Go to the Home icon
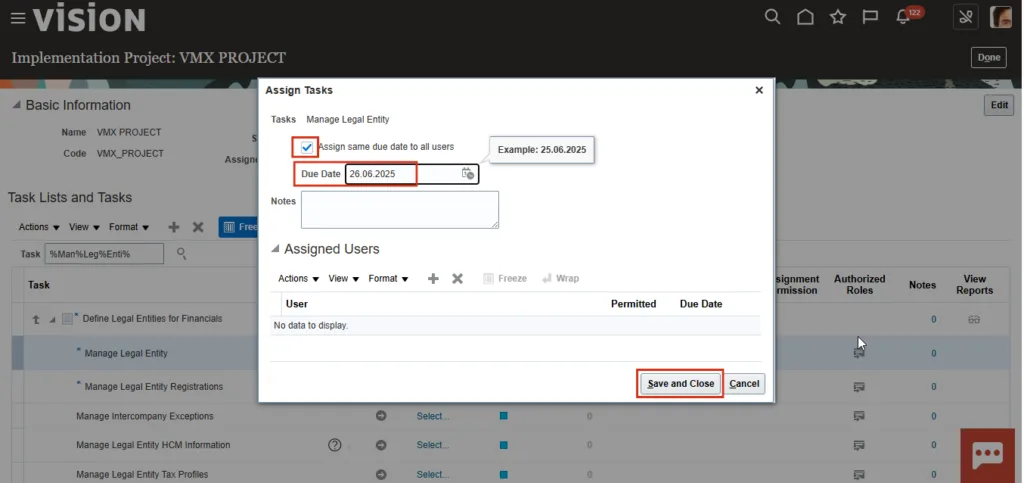 805,17
